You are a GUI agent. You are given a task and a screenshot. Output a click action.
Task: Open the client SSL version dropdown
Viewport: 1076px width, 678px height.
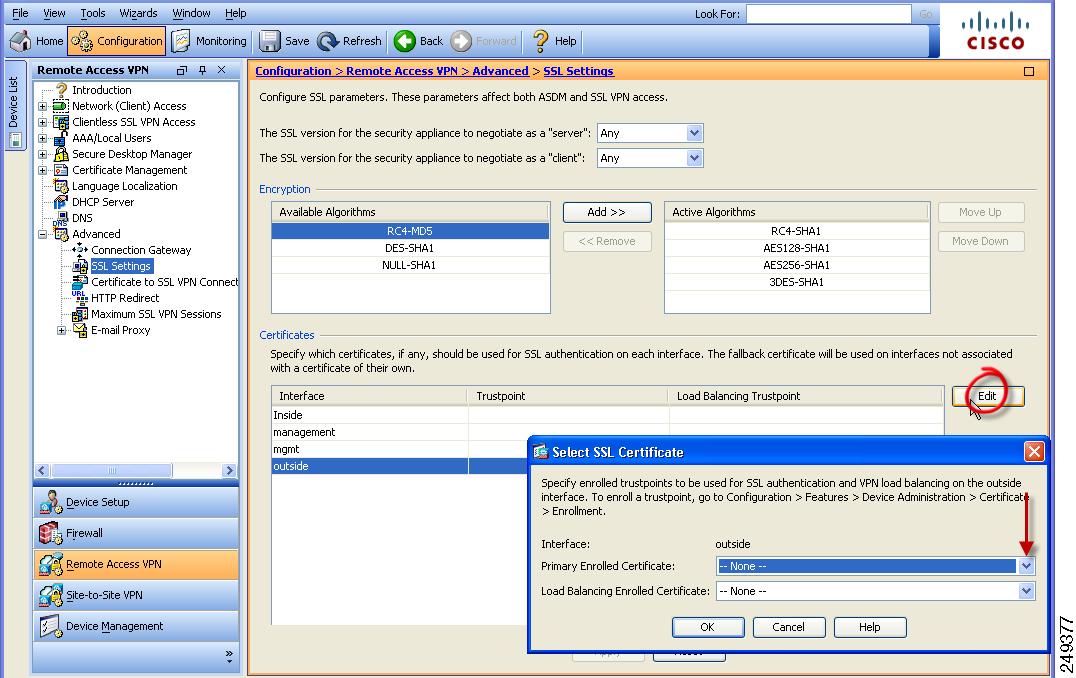point(694,159)
